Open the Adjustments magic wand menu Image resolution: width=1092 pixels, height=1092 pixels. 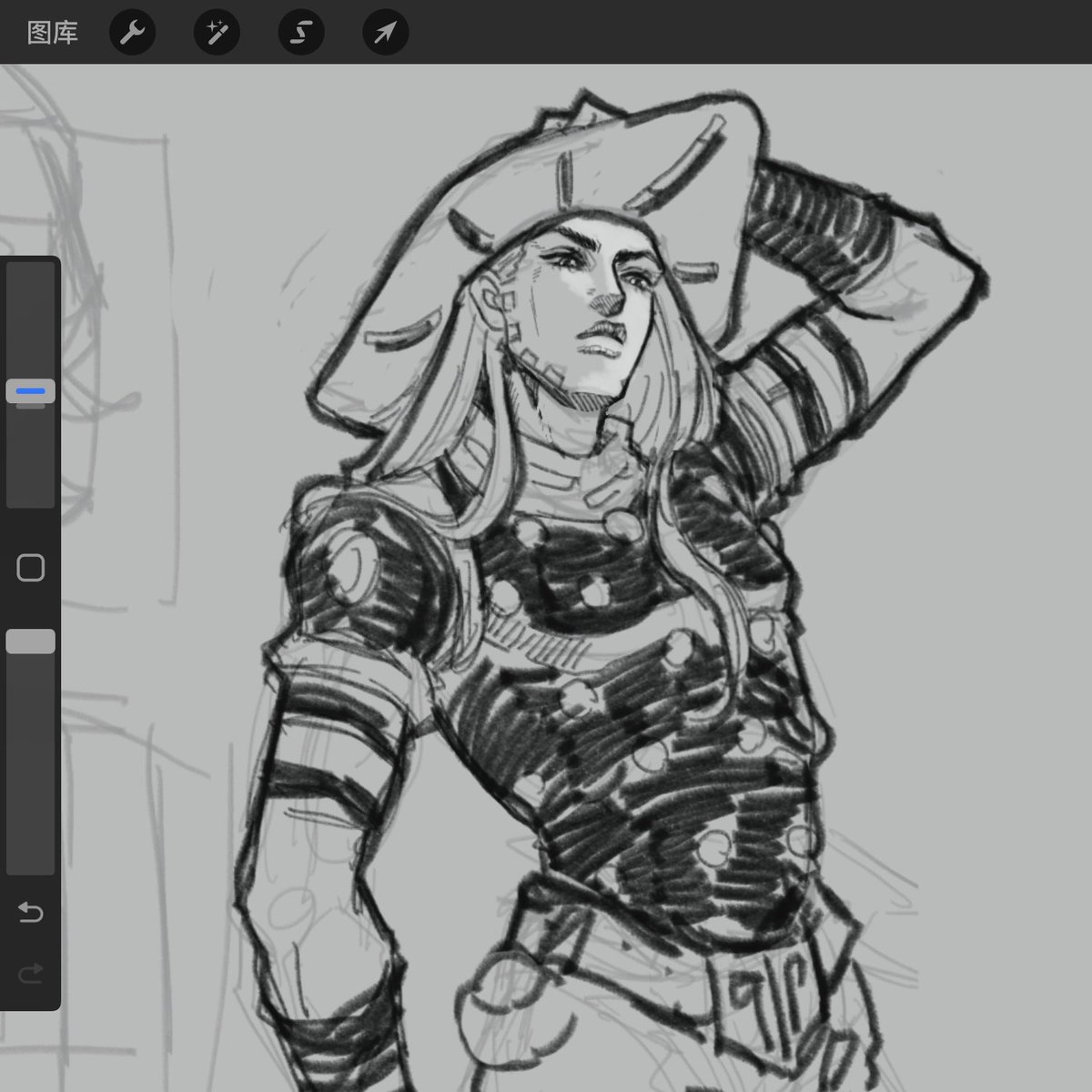coord(217,34)
